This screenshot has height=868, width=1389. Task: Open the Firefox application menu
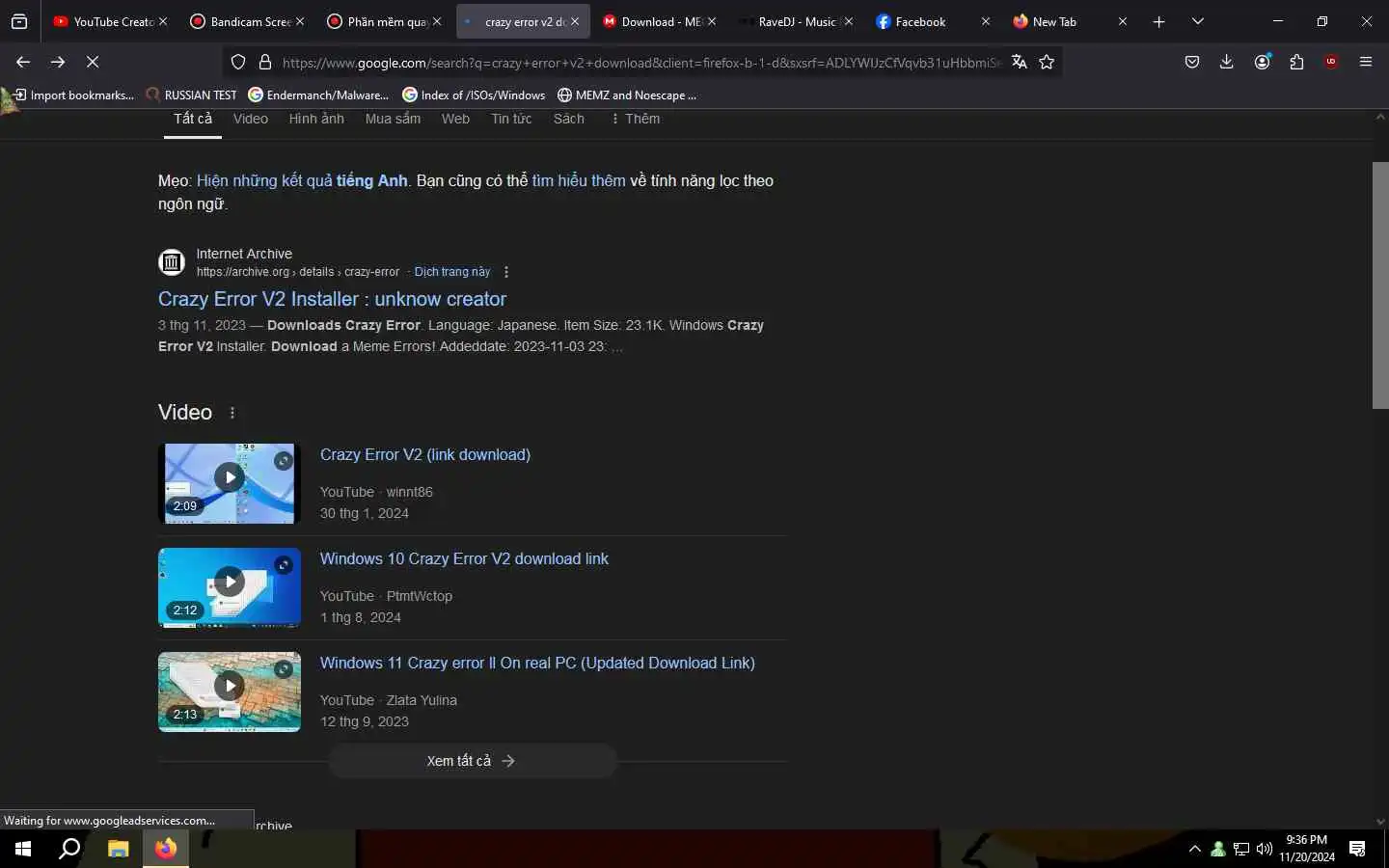[1366, 62]
